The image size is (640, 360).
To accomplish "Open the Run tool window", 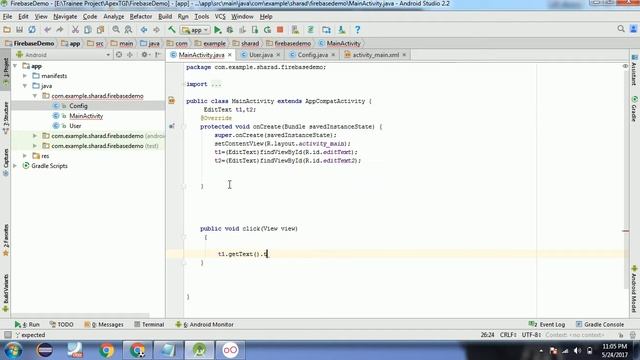I will pos(27,324).
